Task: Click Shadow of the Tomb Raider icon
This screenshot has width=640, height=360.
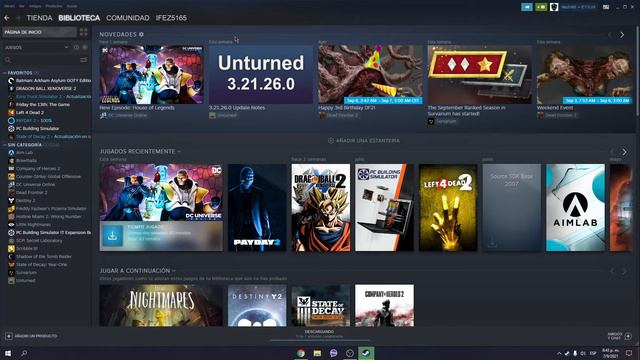Action: [x=11, y=256]
